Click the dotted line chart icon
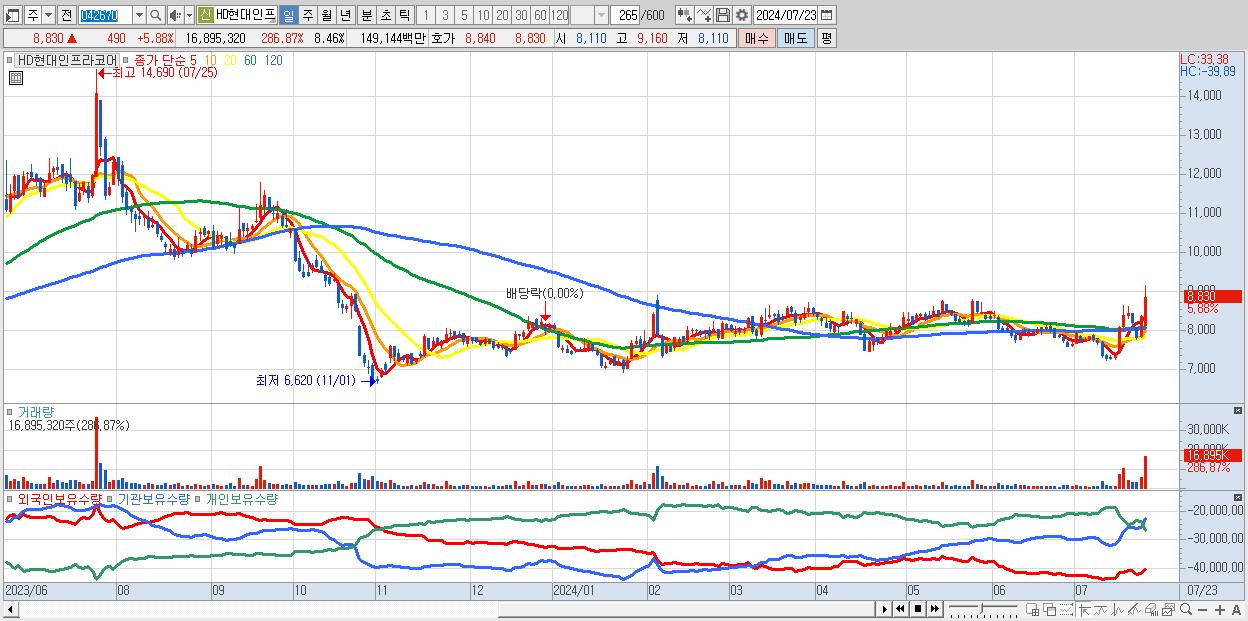The height and width of the screenshot is (621, 1248). pyautogui.click(x=1066, y=609)
